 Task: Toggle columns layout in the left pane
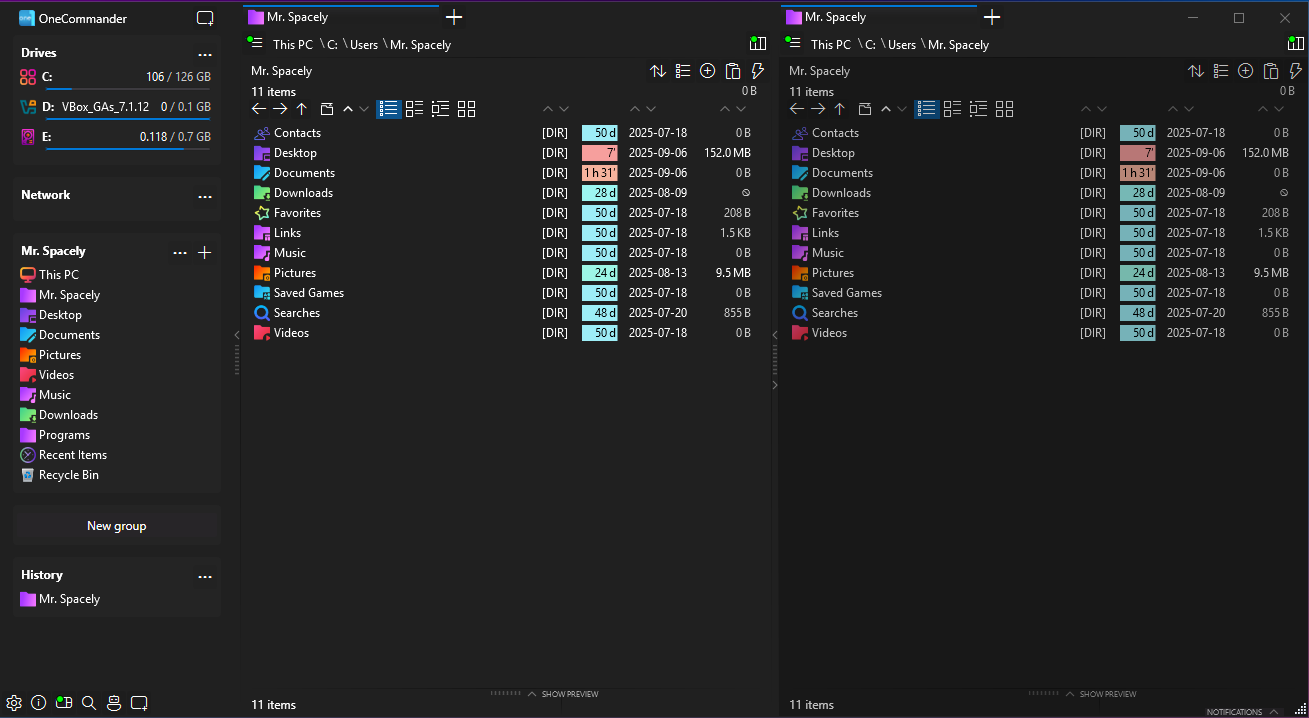point(758,44)
